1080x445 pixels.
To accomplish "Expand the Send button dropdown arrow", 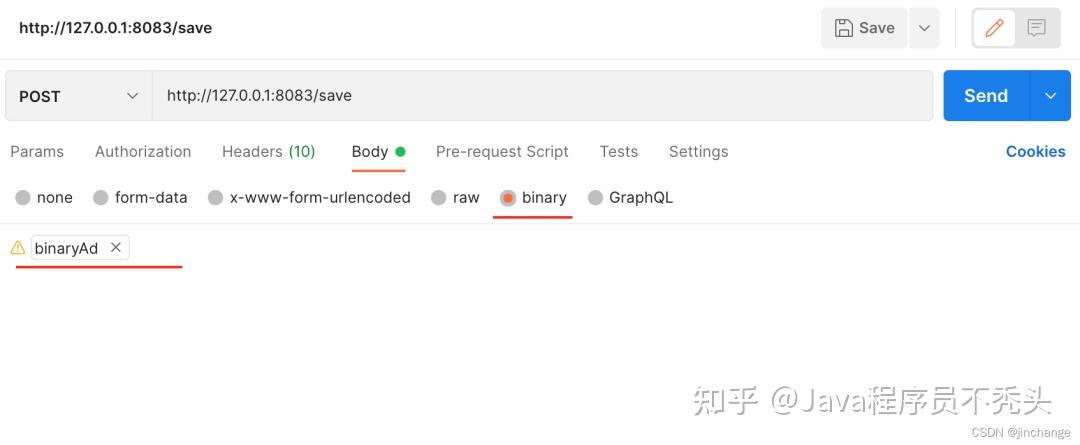I will point(1050,96).
